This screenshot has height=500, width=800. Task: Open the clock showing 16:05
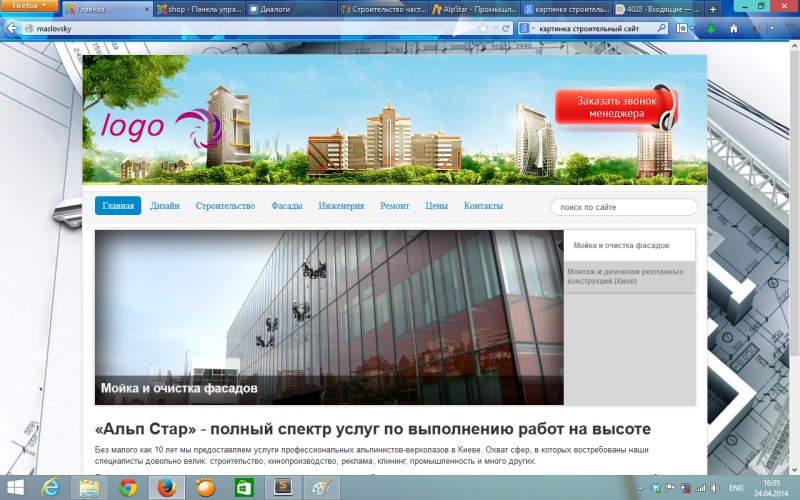tap(771, 488)
